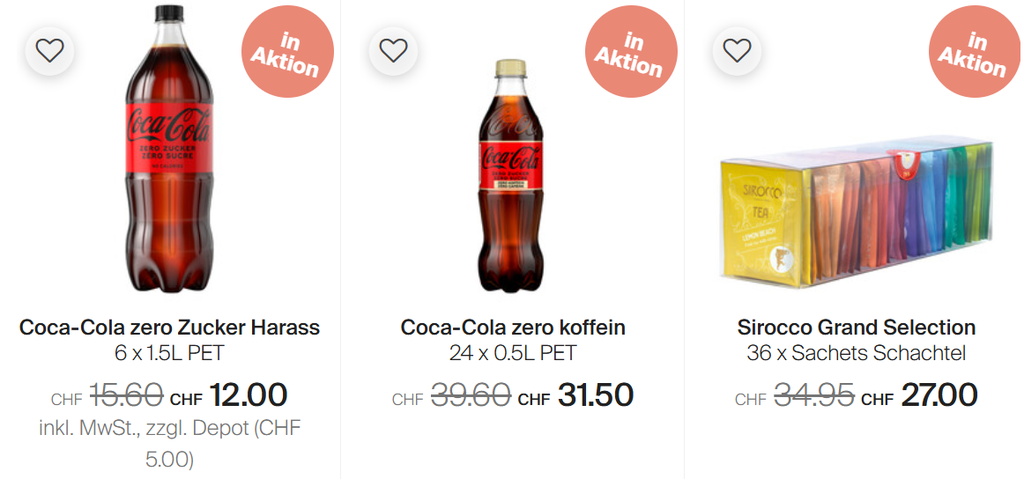Open the Coca-Cola zero koffein title link

click(x=513, y=327)
